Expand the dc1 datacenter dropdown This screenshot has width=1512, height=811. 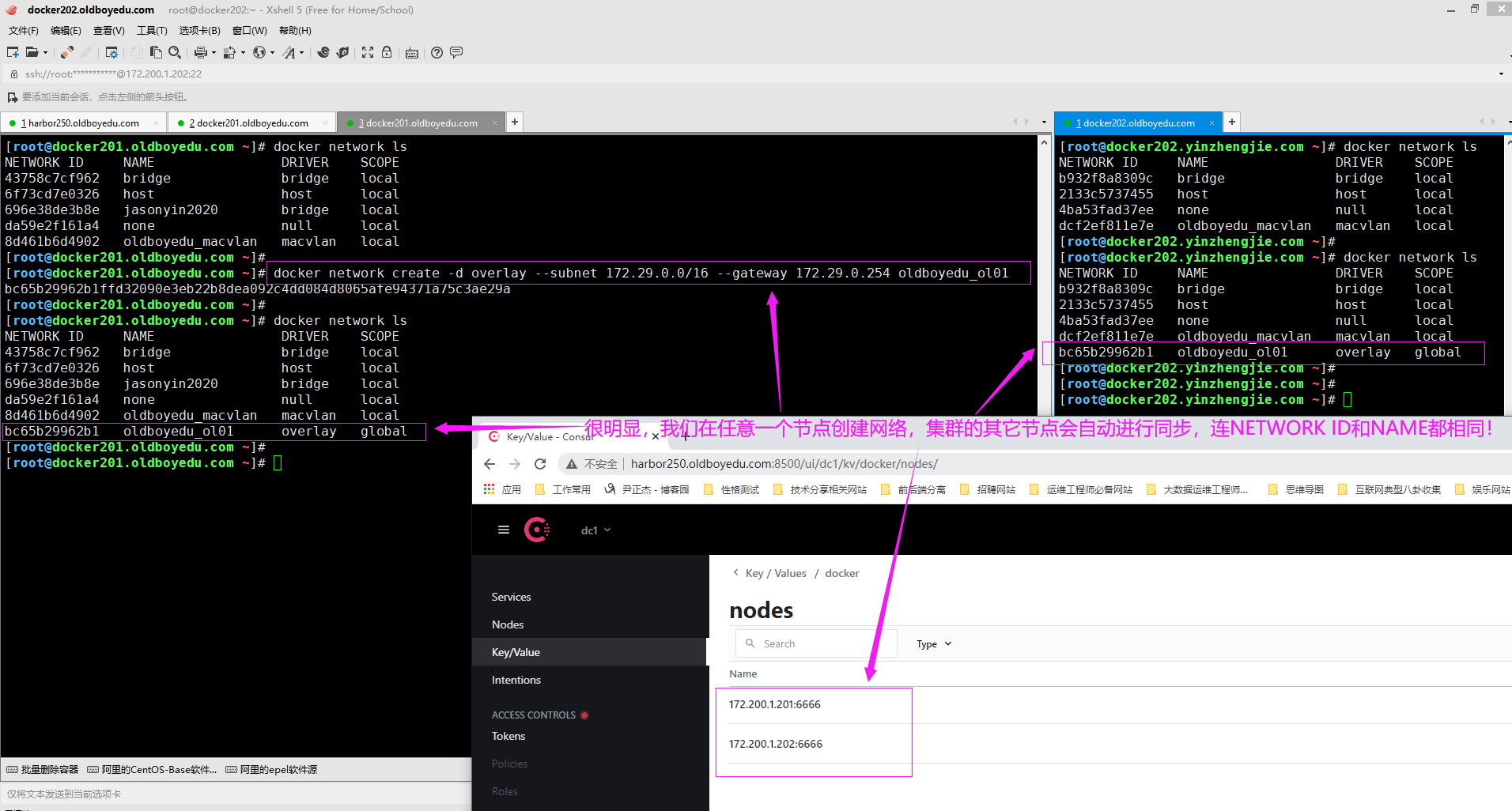[595, 530]
